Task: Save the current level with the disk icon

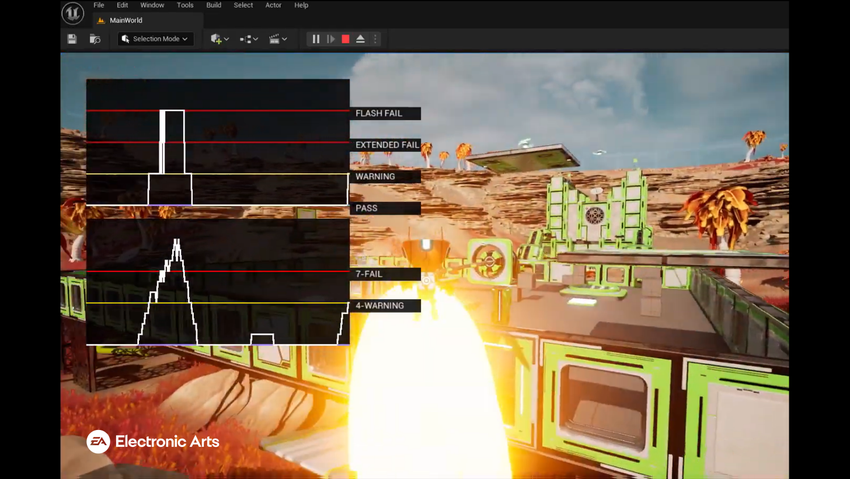Action: tap(72, 39)
